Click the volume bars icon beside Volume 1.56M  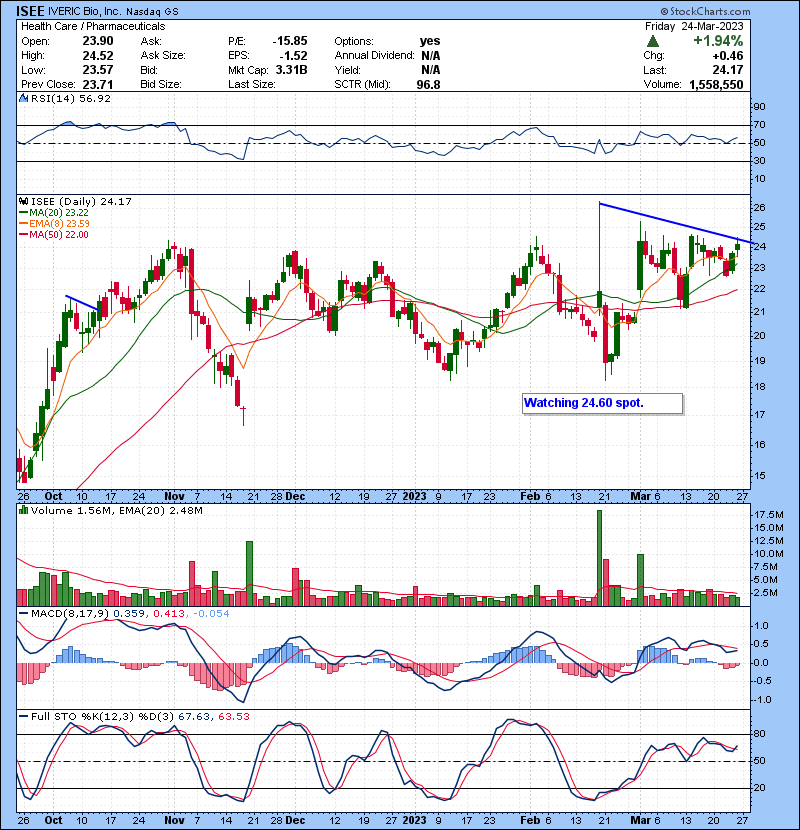23,510
